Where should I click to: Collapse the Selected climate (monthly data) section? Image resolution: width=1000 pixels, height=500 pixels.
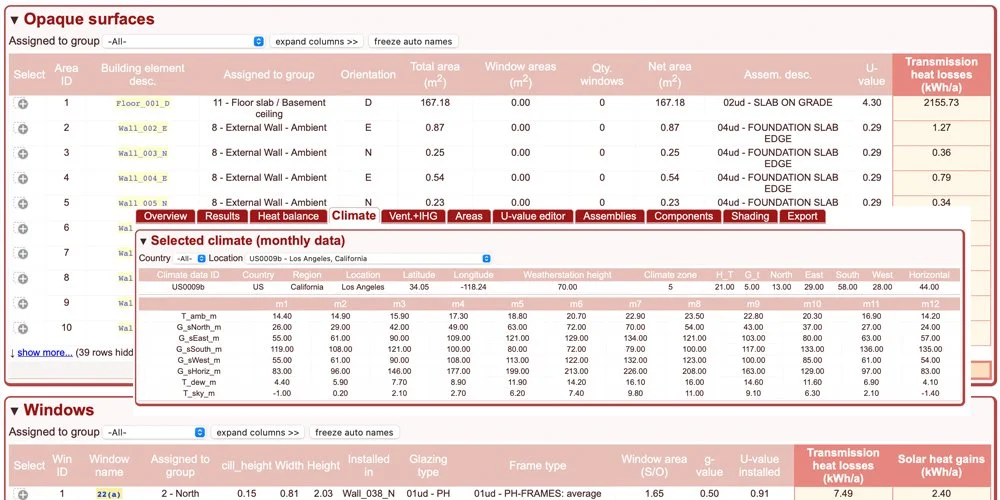(x=143, y=241)
